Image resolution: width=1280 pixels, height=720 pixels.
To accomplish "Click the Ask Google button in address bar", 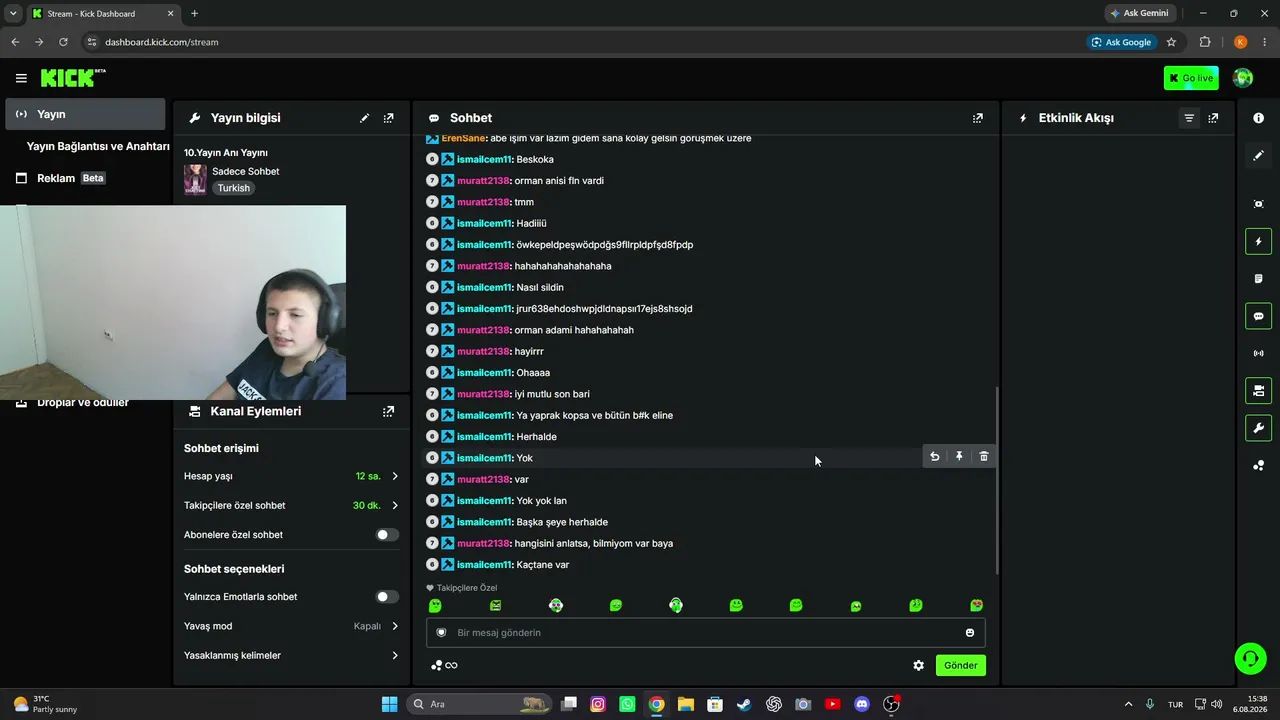I will coord(1121,42).
